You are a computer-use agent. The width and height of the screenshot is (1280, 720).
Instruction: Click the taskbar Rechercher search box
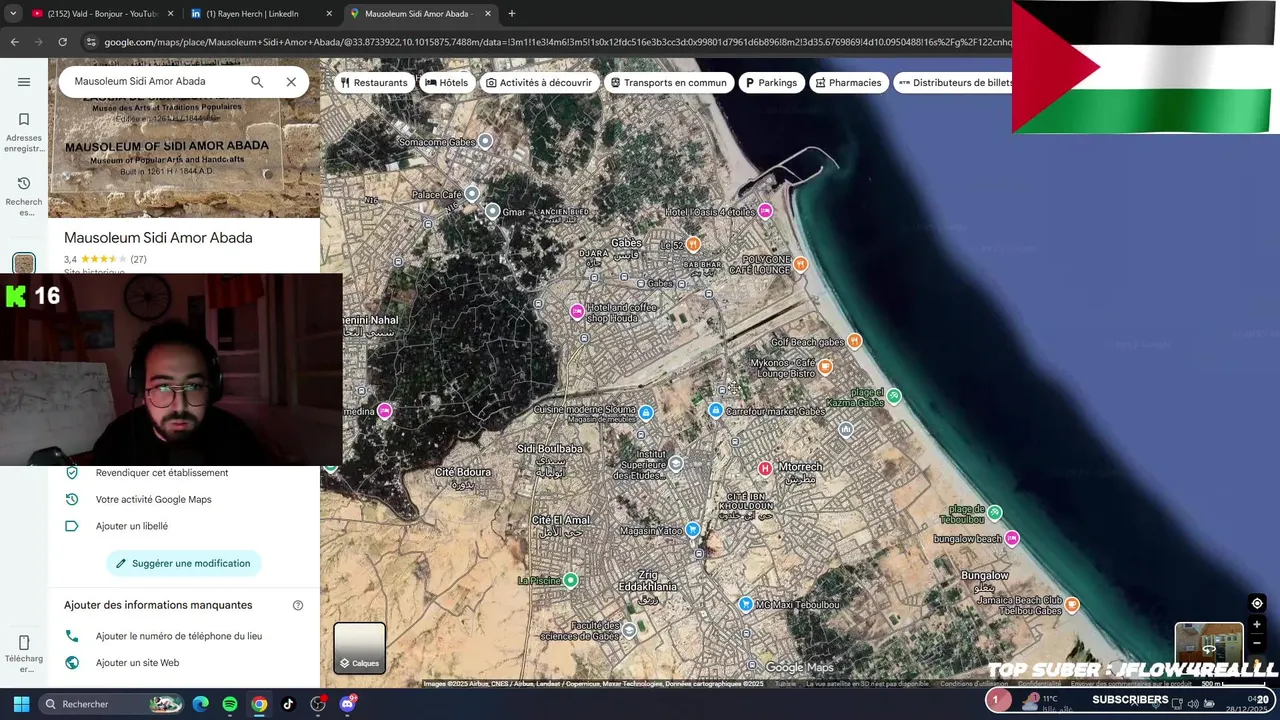112,704
